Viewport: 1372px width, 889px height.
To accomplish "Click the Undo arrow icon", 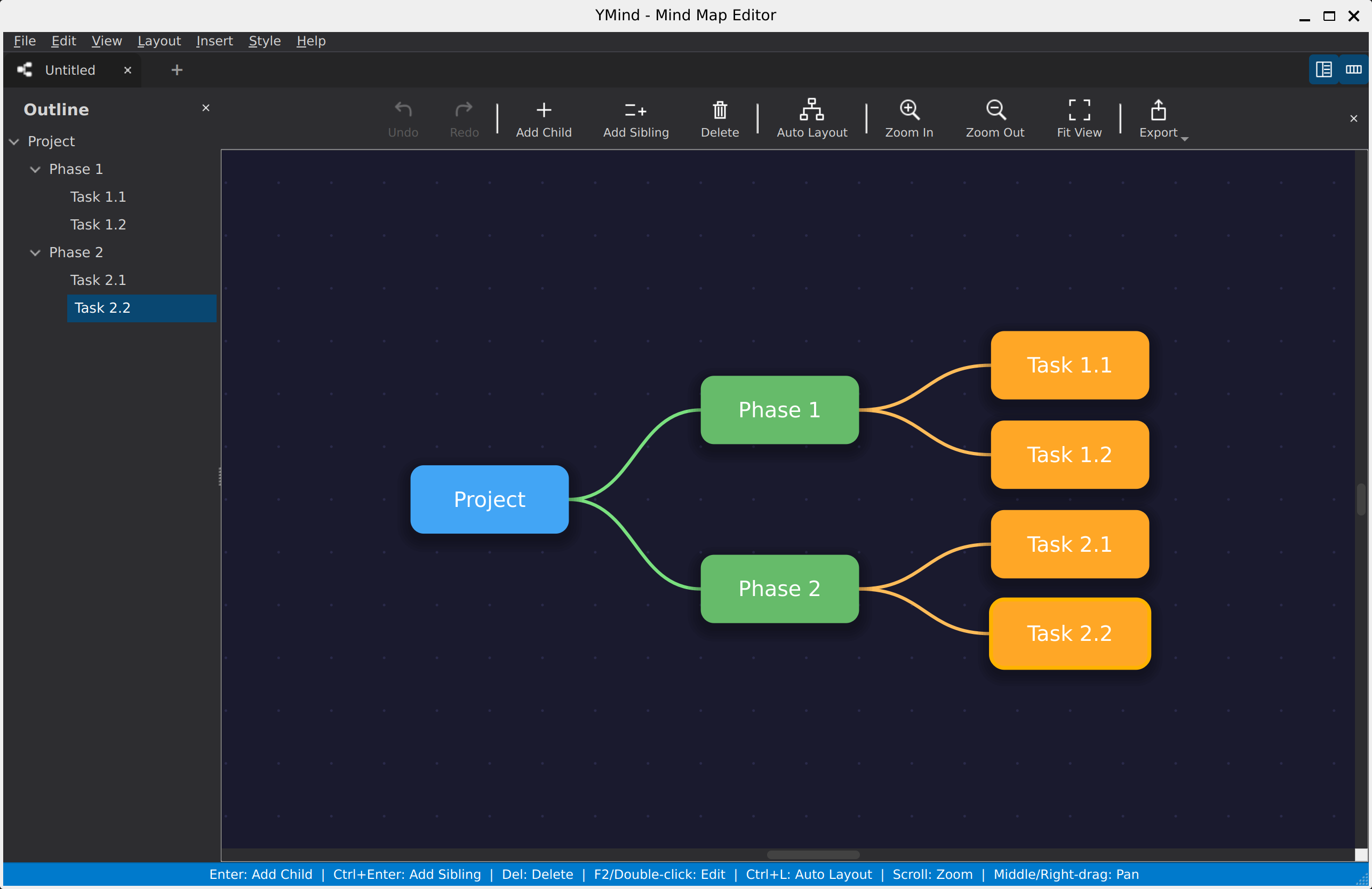I will tap(403, 109).
